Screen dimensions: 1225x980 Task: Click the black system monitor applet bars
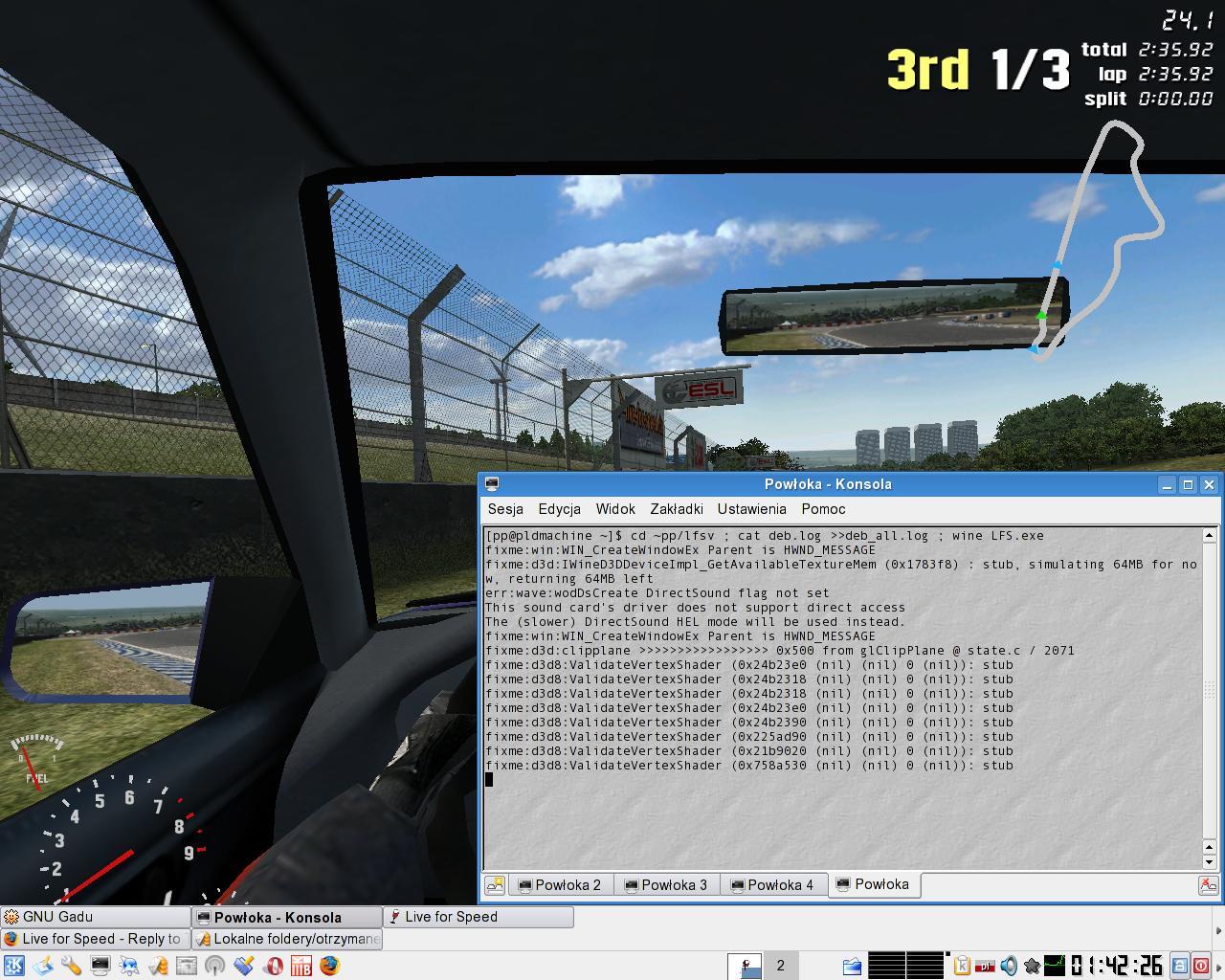point(905,966)
